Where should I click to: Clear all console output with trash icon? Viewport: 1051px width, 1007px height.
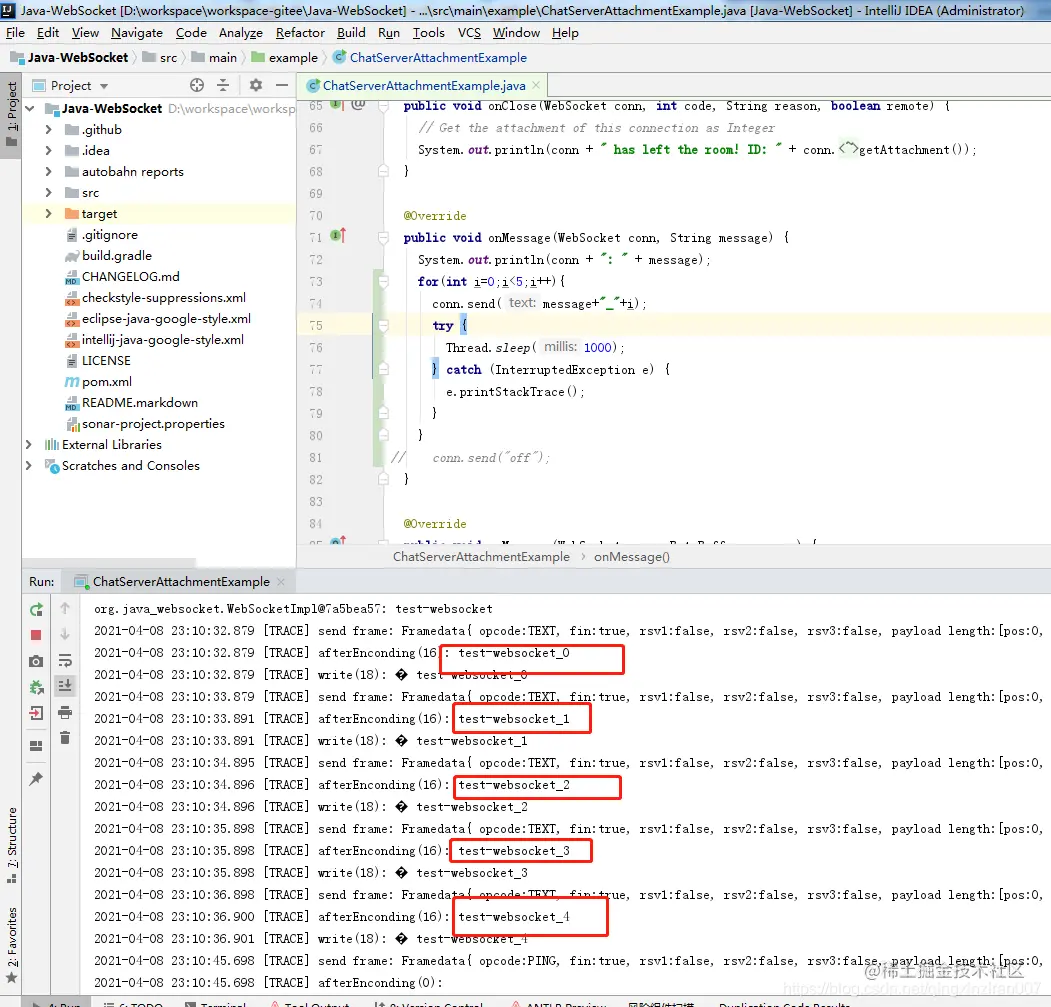65,737
